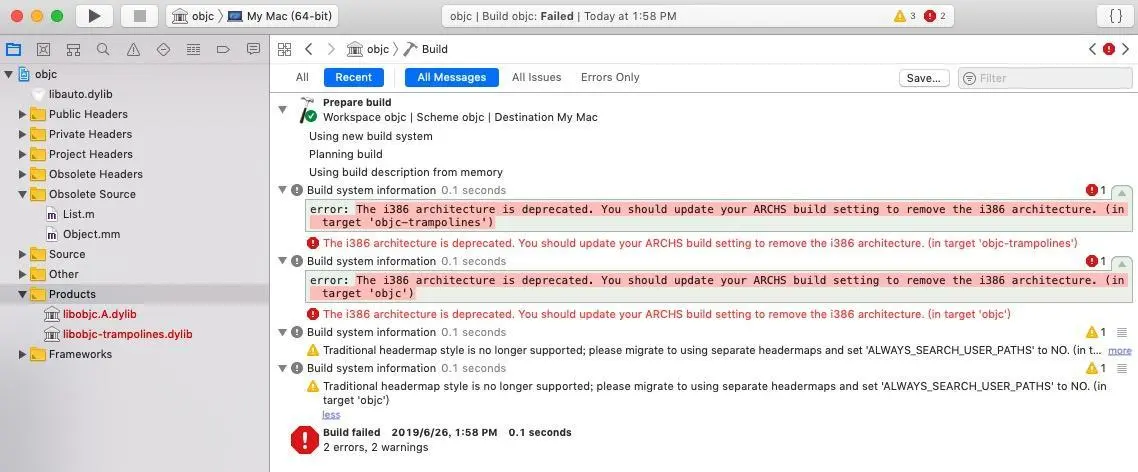Select the All Messages filter

[451, 77]
